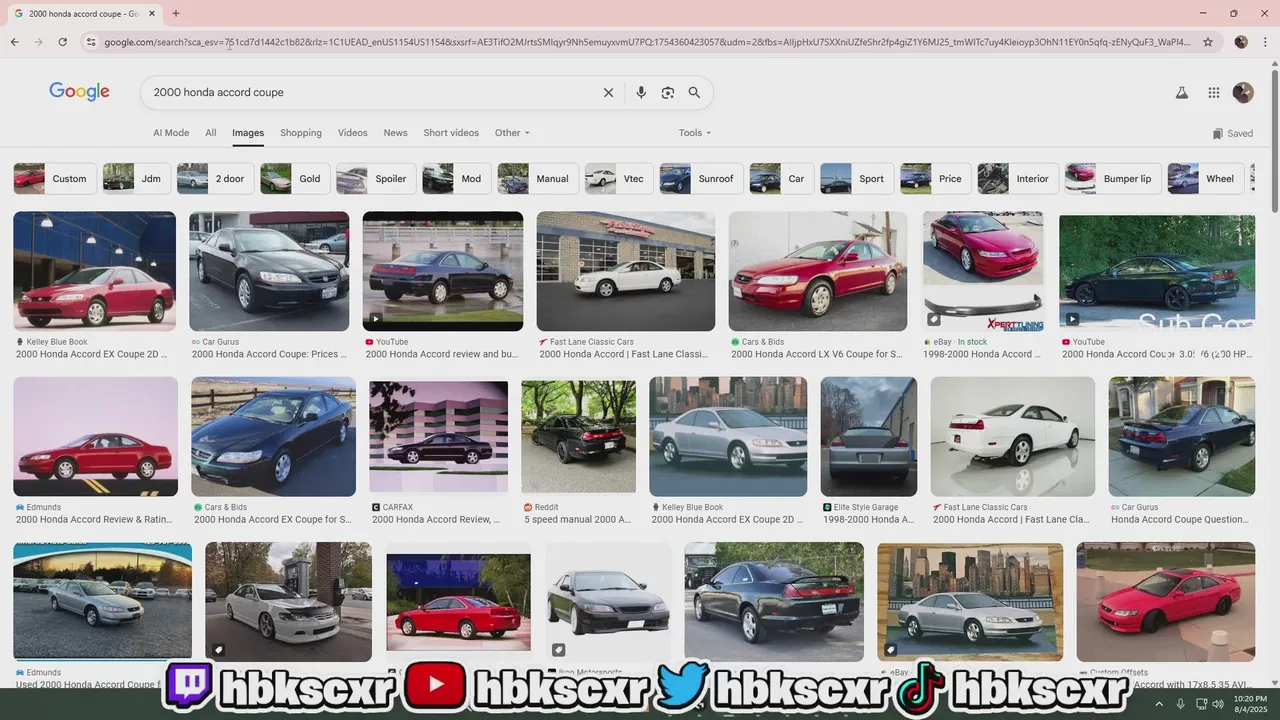Open '2000 Honda Accord Cou...' YouTube video image
This screenshot has height=720, width=1280.
pos(1157,271)
